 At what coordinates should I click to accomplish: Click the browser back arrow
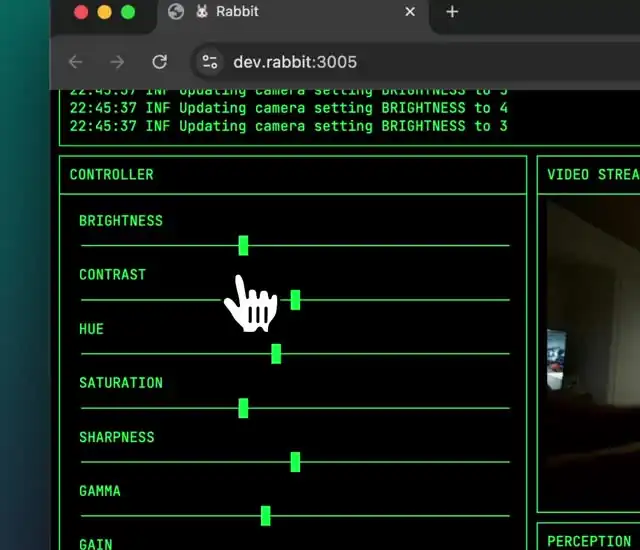[75, 62]
